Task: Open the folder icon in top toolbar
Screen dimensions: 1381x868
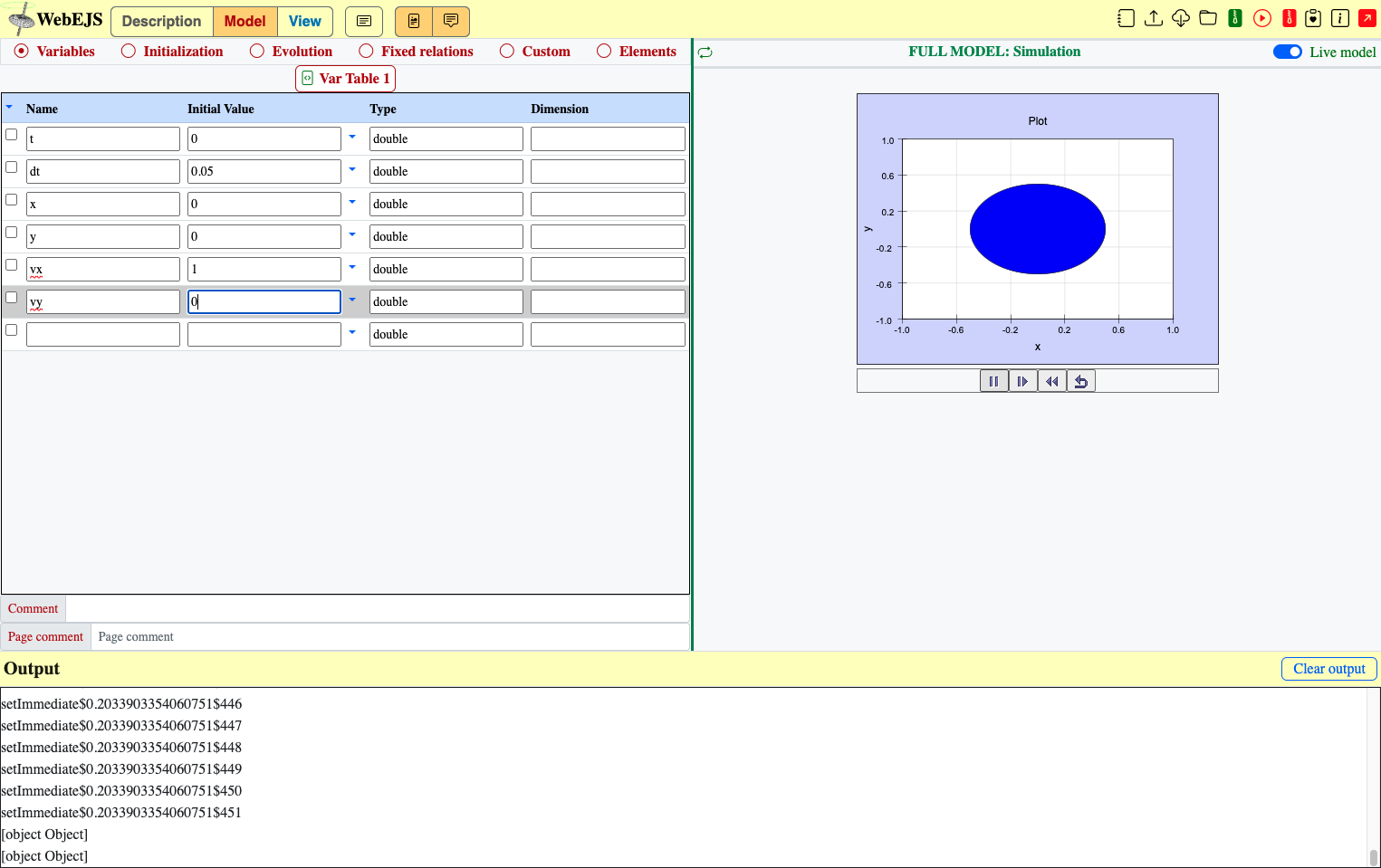Action: click(x=1207, y=18)
